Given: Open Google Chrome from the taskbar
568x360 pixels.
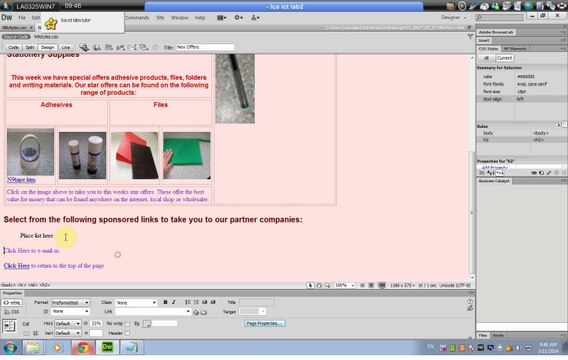Looking at the screenshot, I should point(83,348).
